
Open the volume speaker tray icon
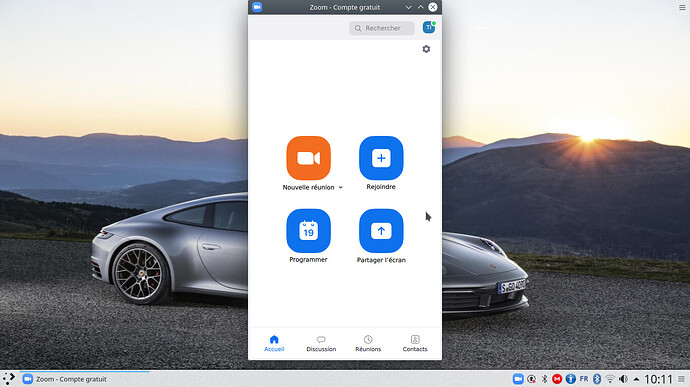[x=623, y=379]
